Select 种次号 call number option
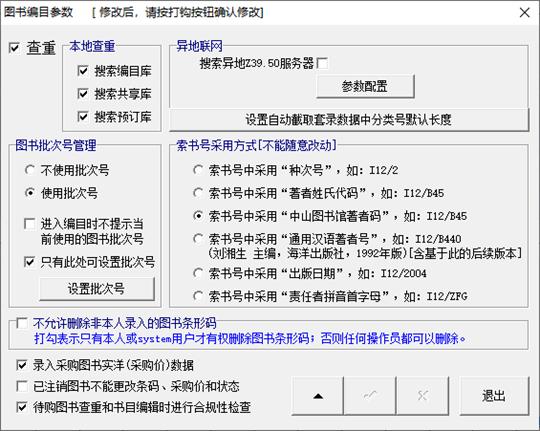This screenshot has height=431, width=540. tap(198, 170)
